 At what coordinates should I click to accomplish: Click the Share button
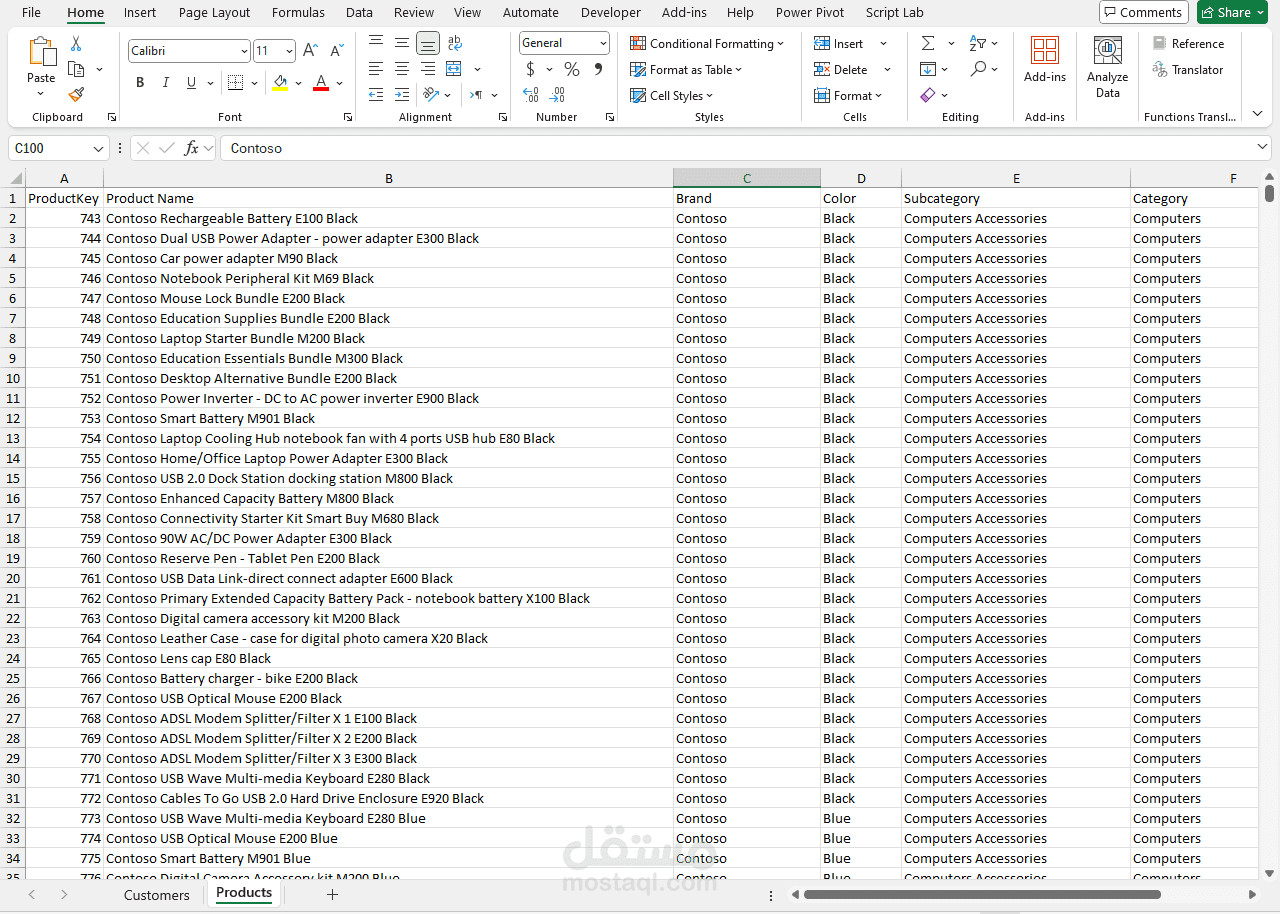tap(1232, 12)
